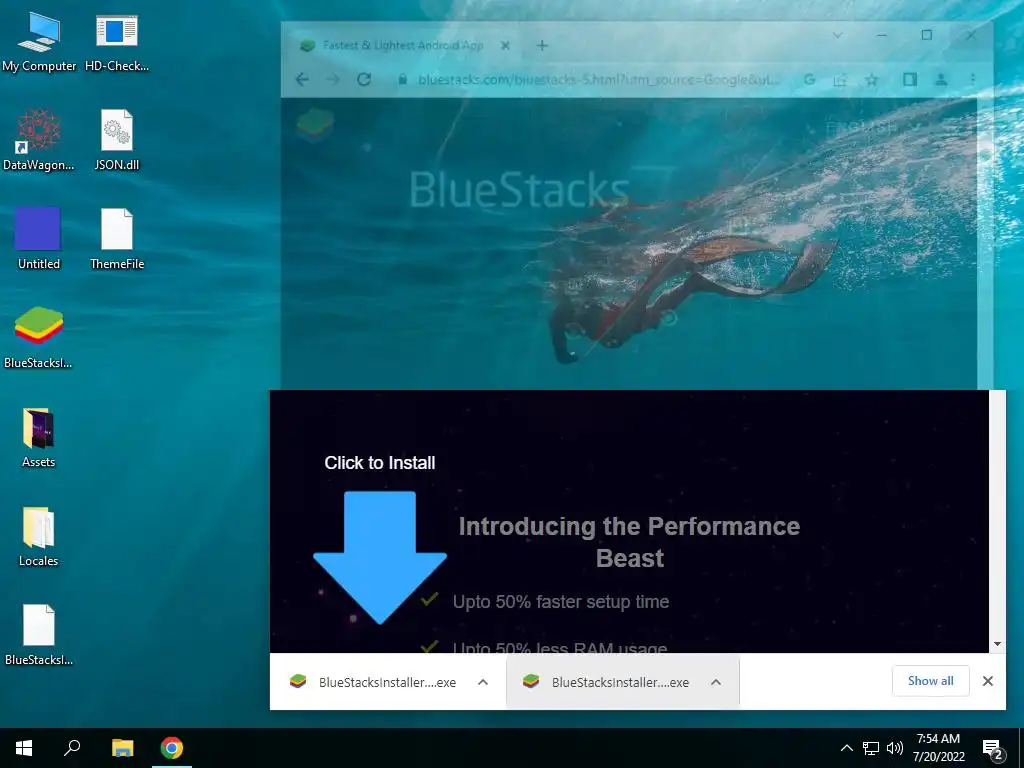Open File Explorer from taskbar

(122, 748)
